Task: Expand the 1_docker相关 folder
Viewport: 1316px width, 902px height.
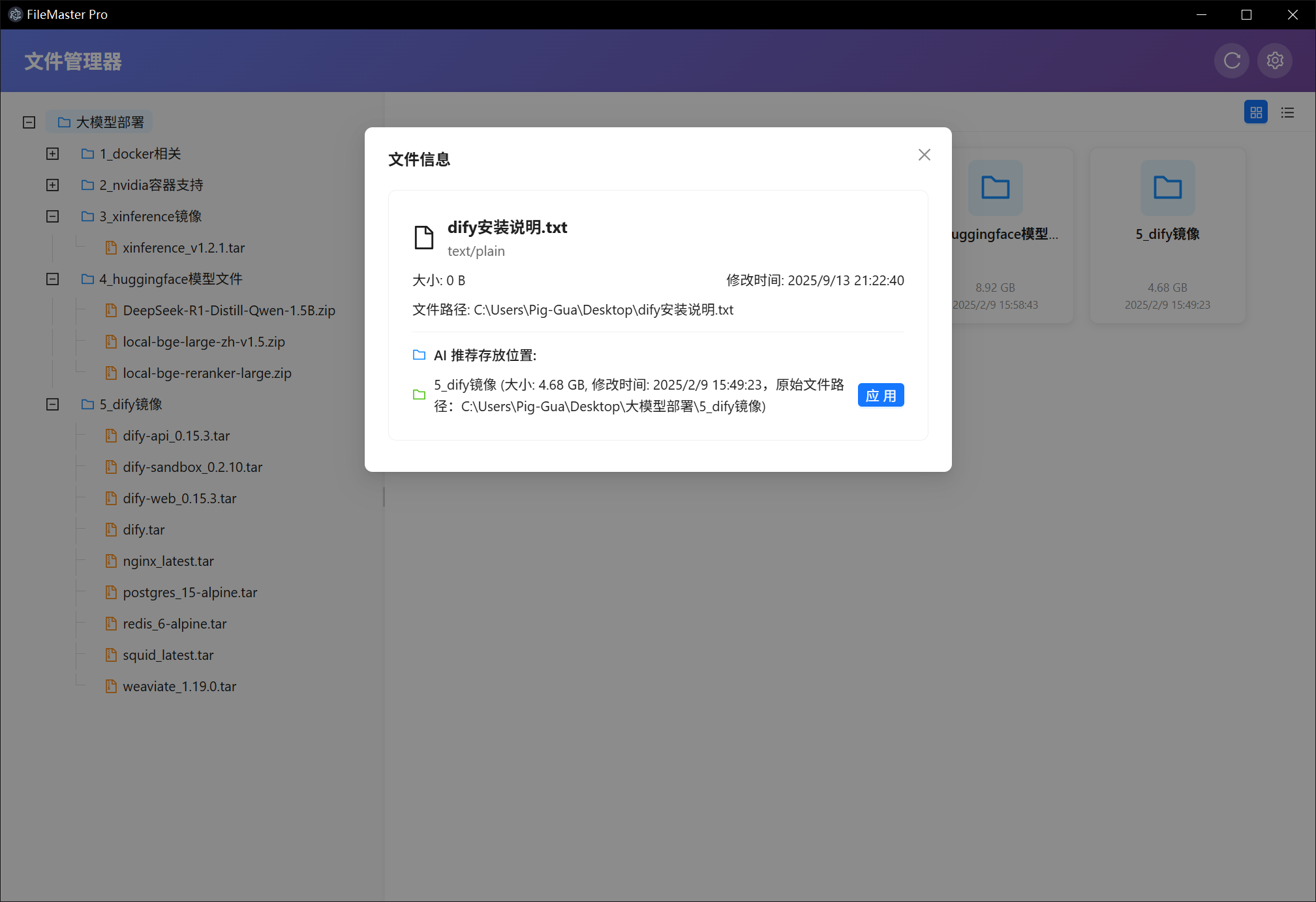Action: [53, 153]
